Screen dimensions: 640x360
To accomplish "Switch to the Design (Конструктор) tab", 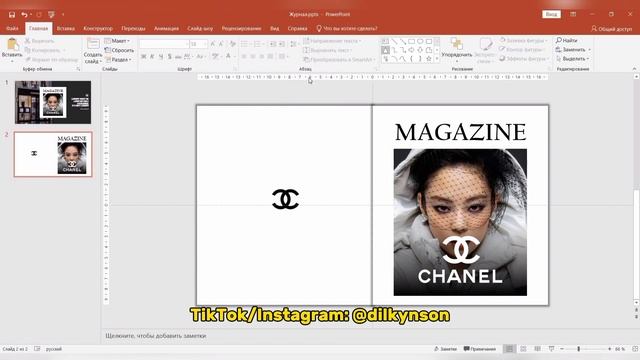I will click(x=98, y=29).
